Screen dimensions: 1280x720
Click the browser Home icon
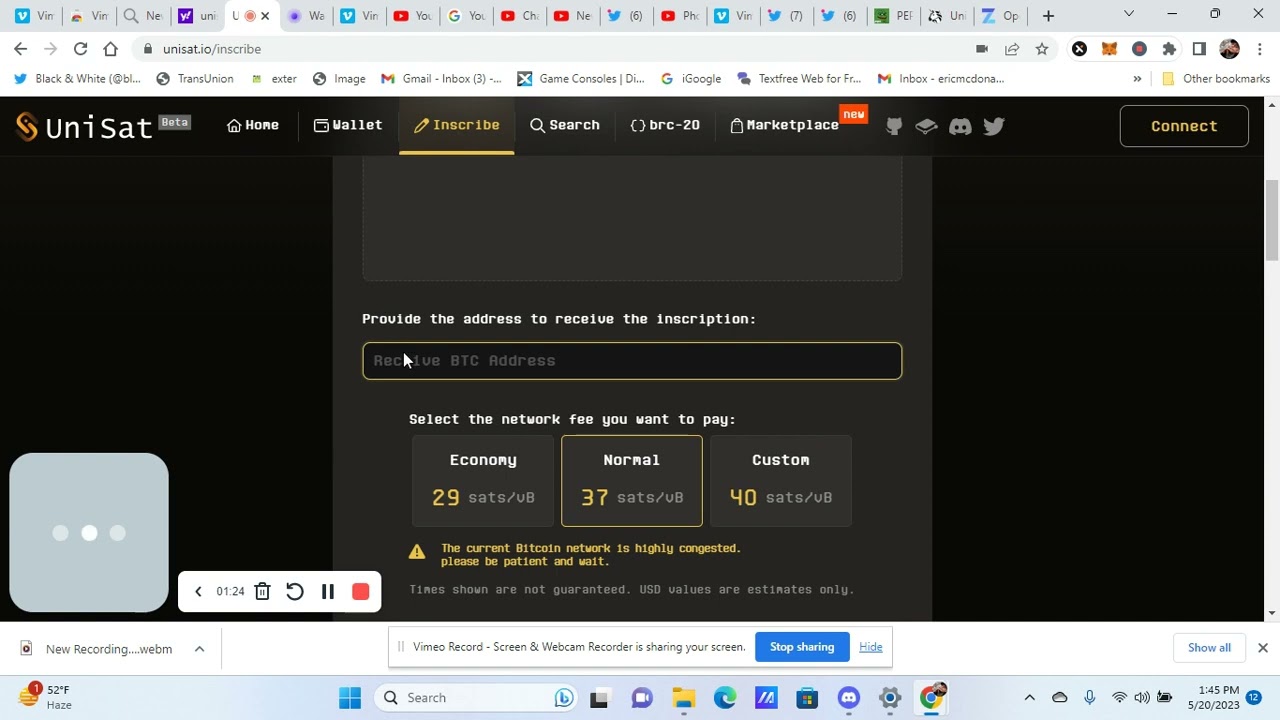(x=111, y=49)
